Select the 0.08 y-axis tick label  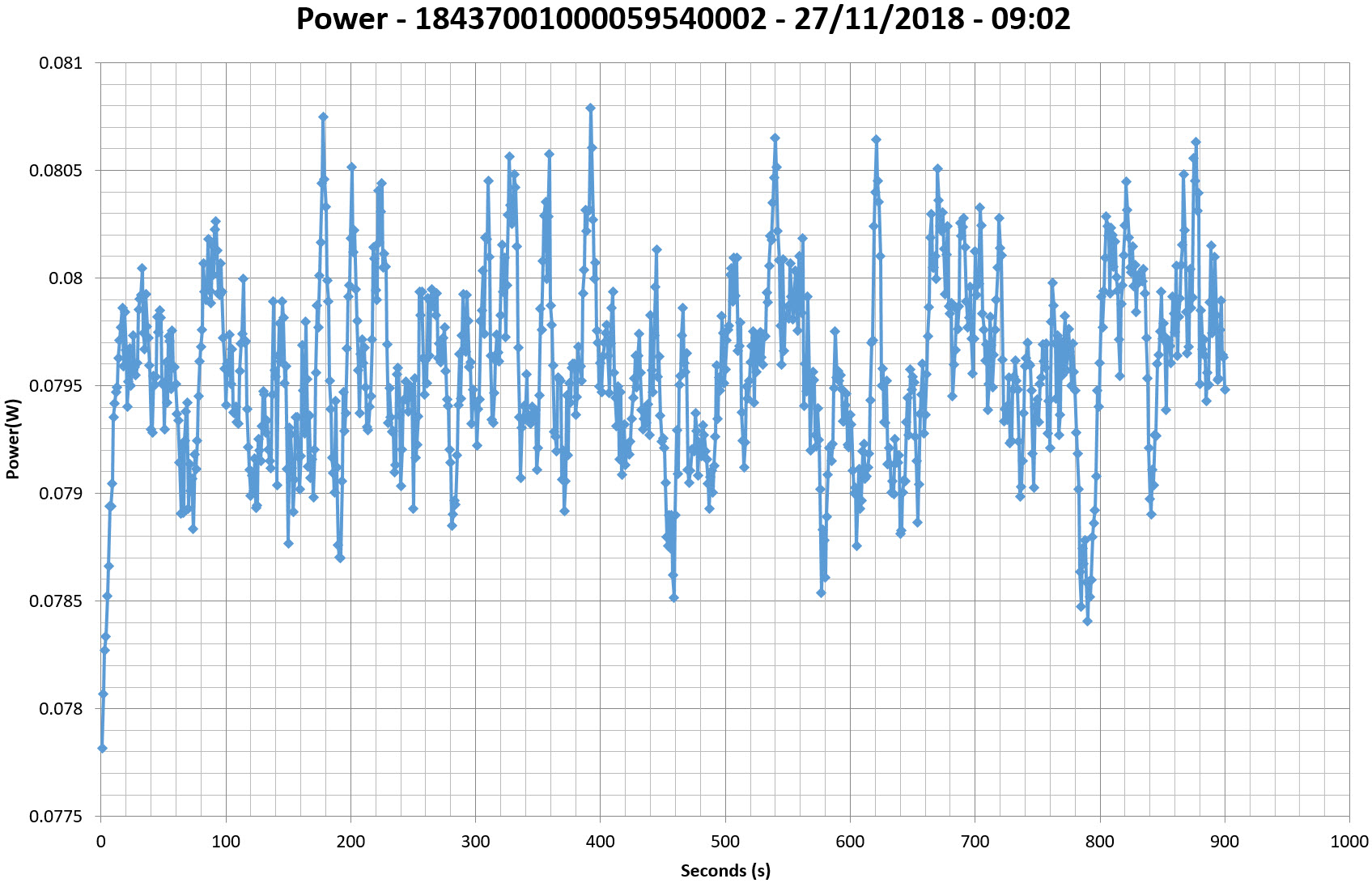tap(65, 278)
